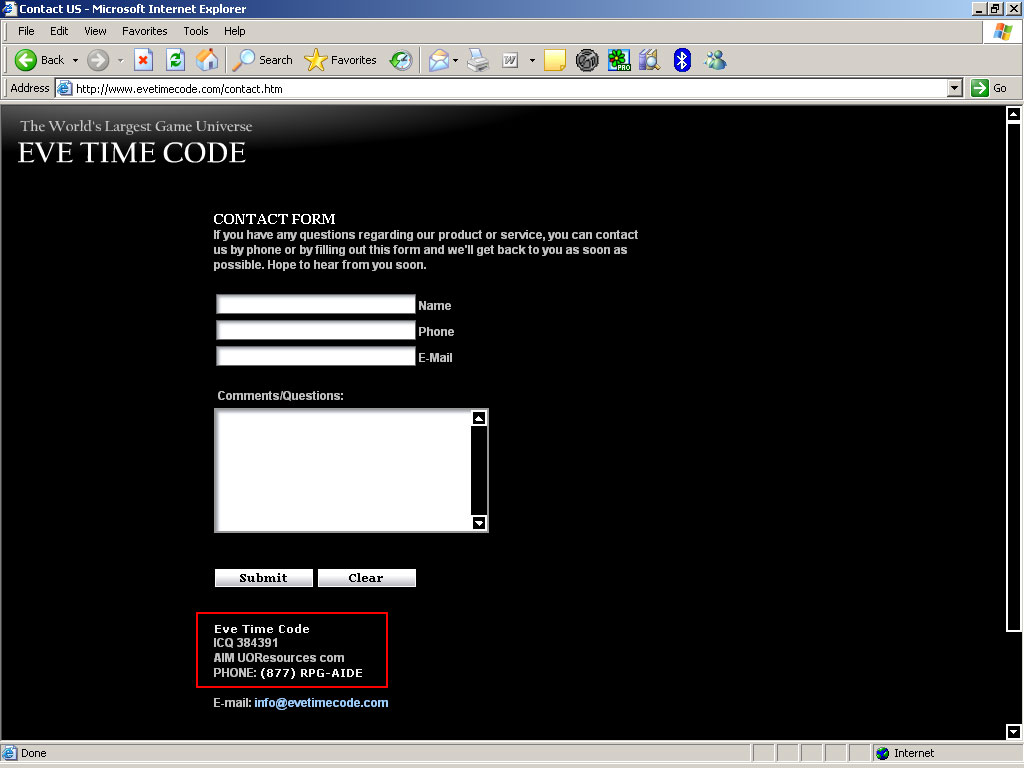
Task: Open the History clock icon
Action: (x=401, y=60)
